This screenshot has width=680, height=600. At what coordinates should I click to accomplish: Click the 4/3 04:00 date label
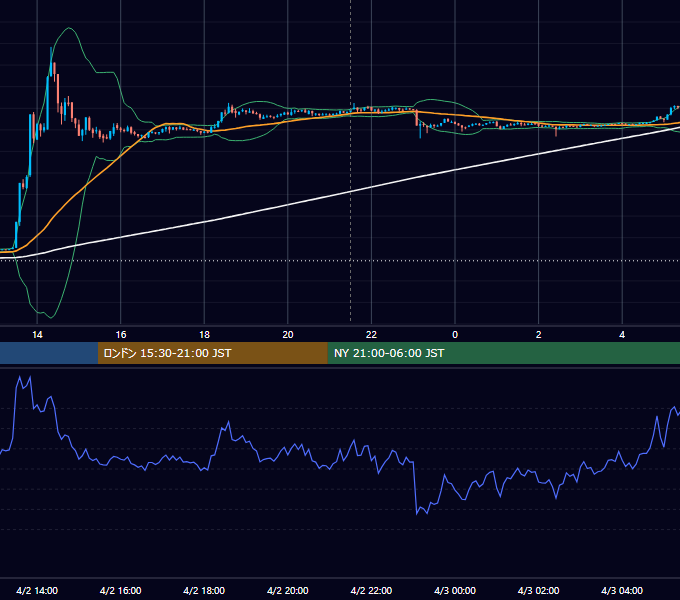[622, 590]
